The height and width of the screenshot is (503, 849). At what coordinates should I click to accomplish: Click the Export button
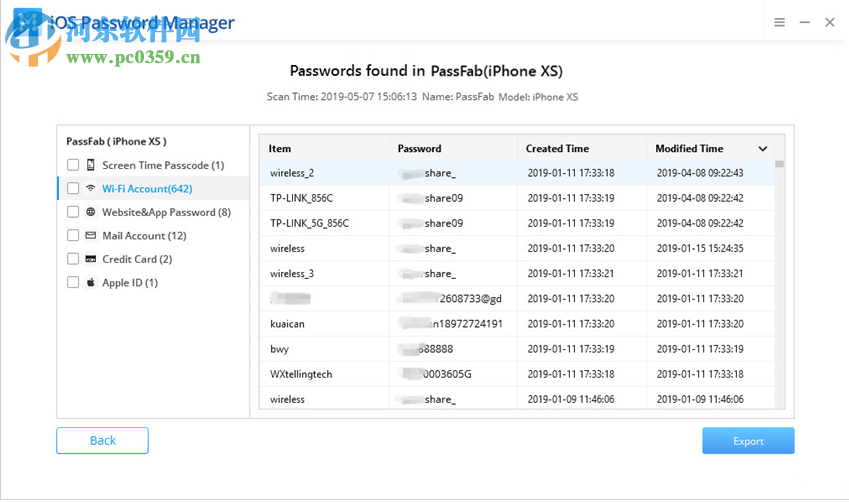748,441
